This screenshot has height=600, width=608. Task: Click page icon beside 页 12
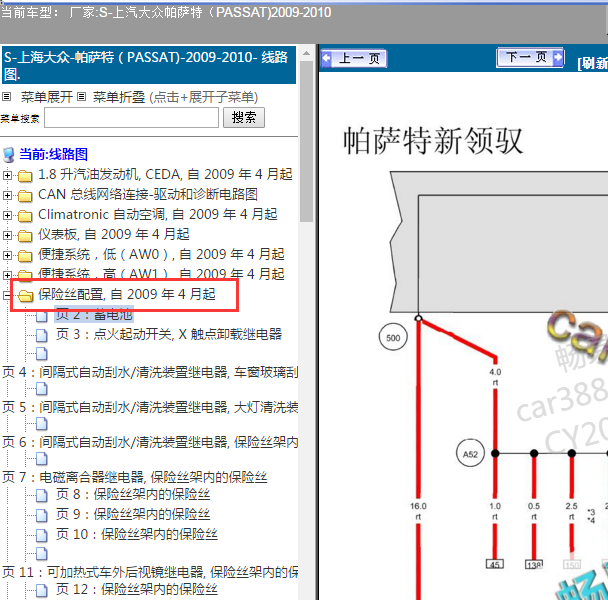point(41,590)
